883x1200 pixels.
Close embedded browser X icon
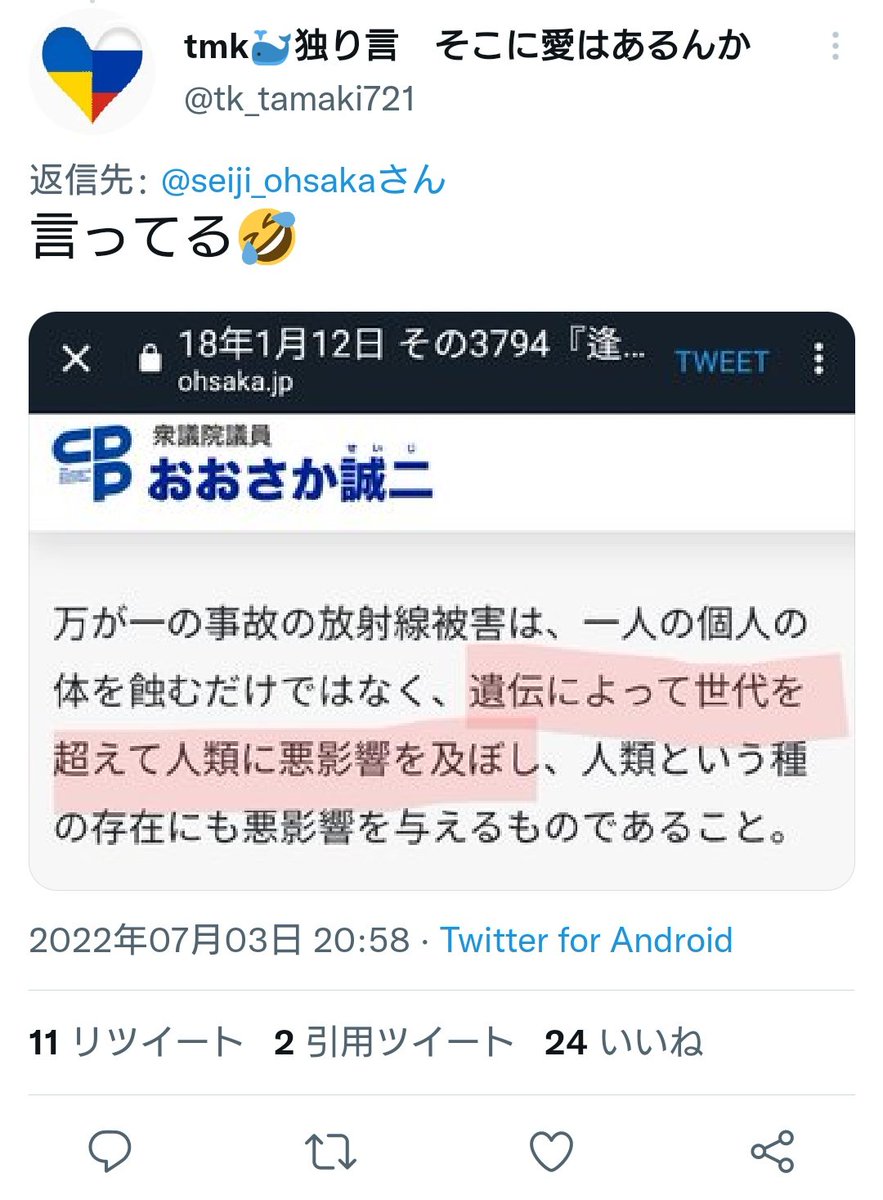(x=76, y=360)
